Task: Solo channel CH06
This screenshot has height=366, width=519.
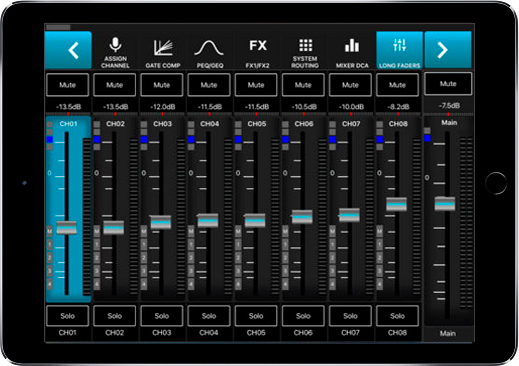Action: (x=303, y=316)
